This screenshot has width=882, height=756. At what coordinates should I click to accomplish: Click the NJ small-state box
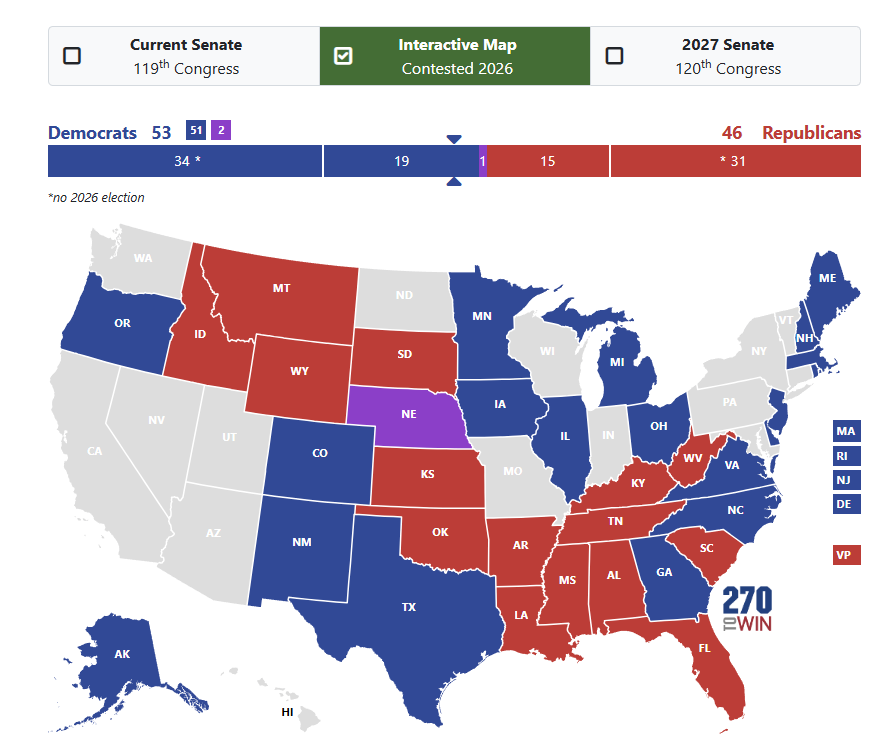(x=846, y=480)
